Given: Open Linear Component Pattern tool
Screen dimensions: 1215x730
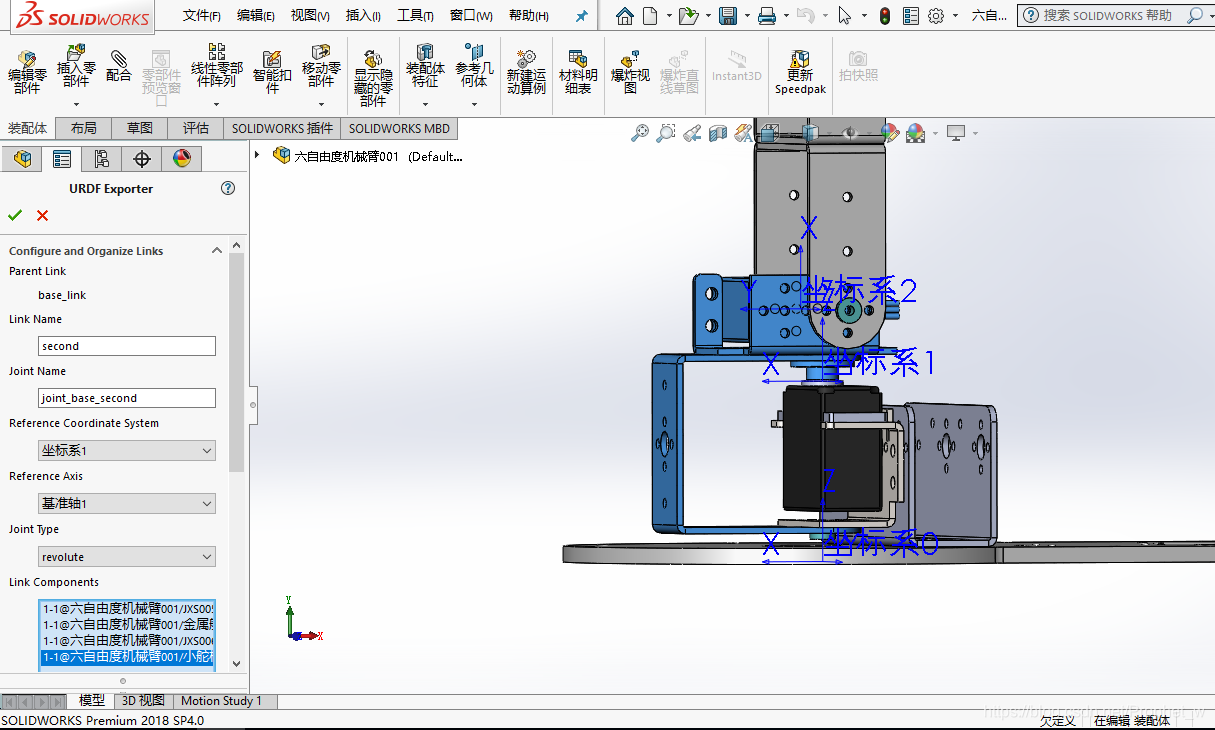Looking at the screenshot, I should pyautogui.click(x=216, y=66).
